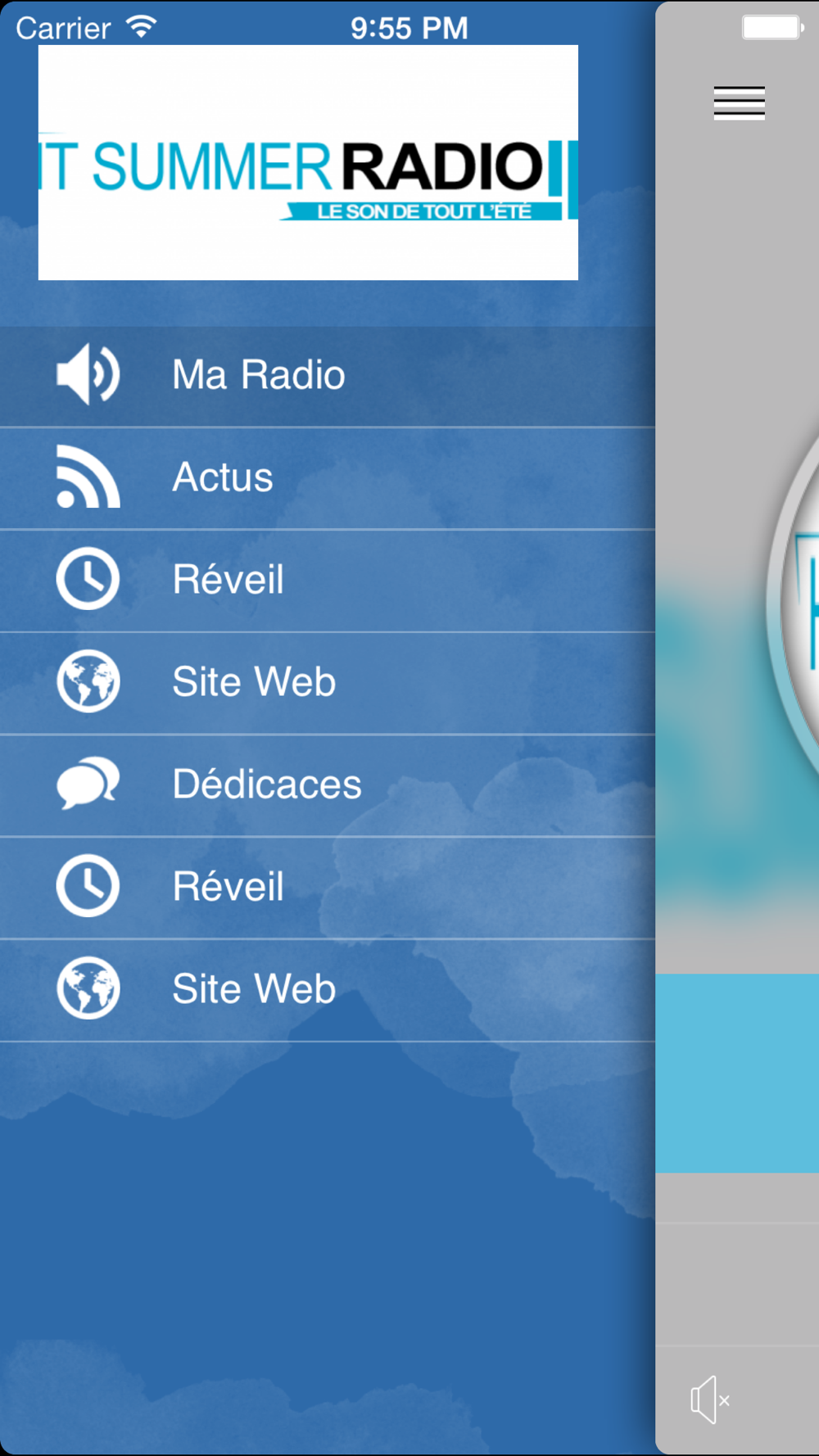Tap the clock icon of the first Réveil
Screen dimensions: 819x1456
click(x=88, y=579)
